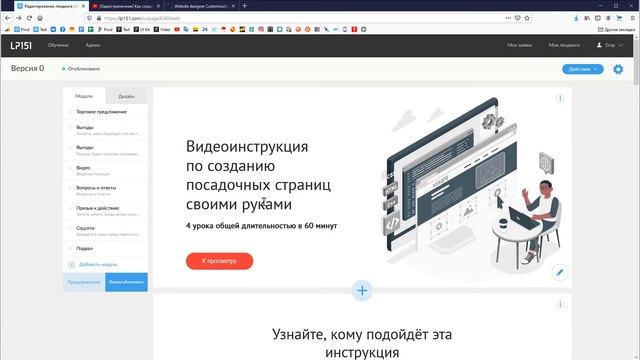The height and width of the screenshot is (360, 640).
Task: Open the browser downloads arrow icon
Action: [576, 18]
